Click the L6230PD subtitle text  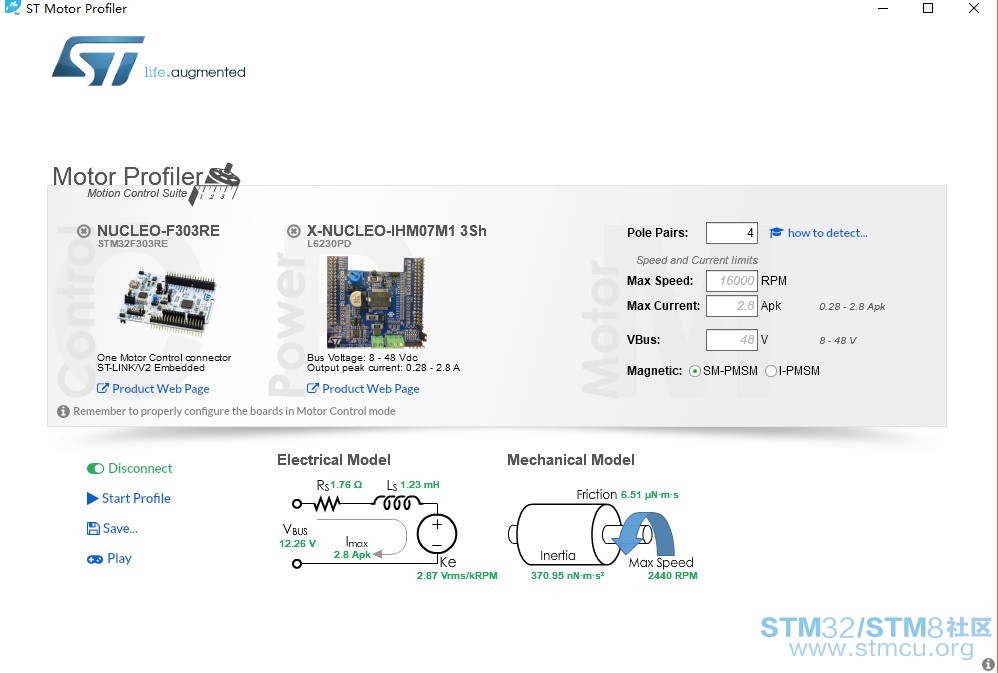(x=329, y=244)
